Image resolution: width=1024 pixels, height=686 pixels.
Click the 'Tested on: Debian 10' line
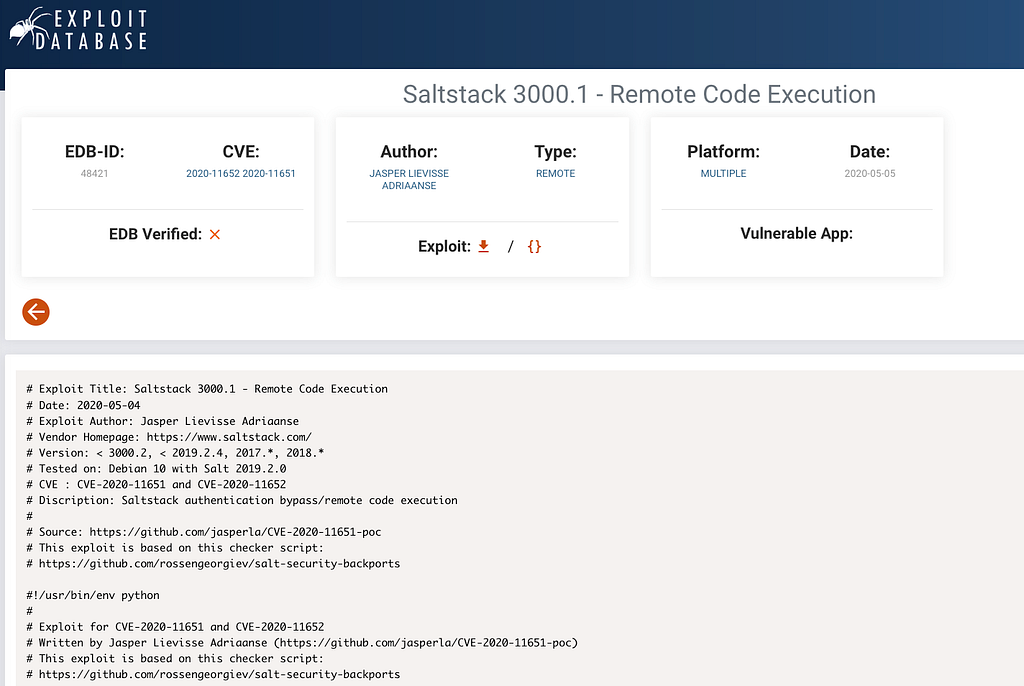156,468
